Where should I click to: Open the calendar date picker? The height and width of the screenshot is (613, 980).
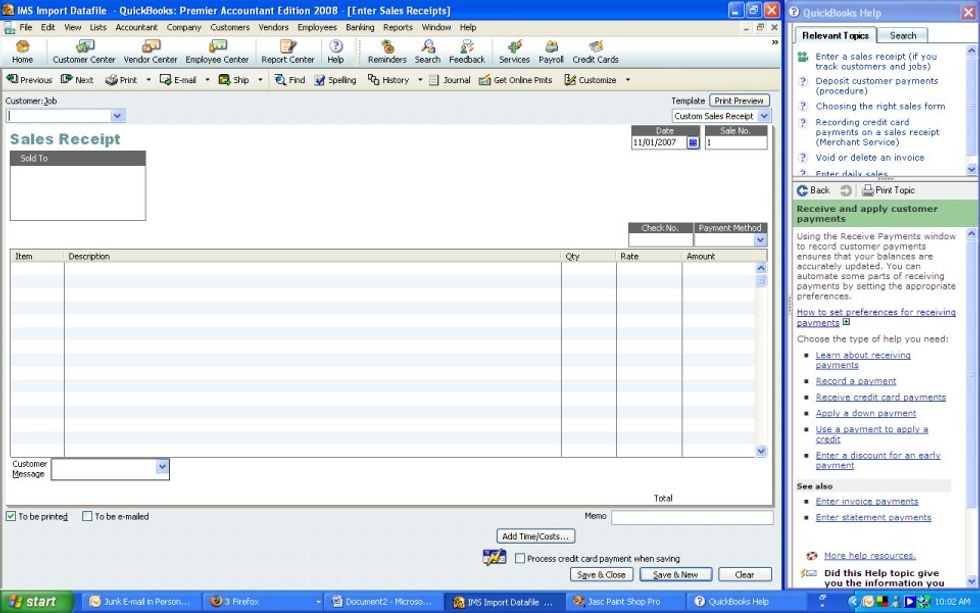point(692,142)
